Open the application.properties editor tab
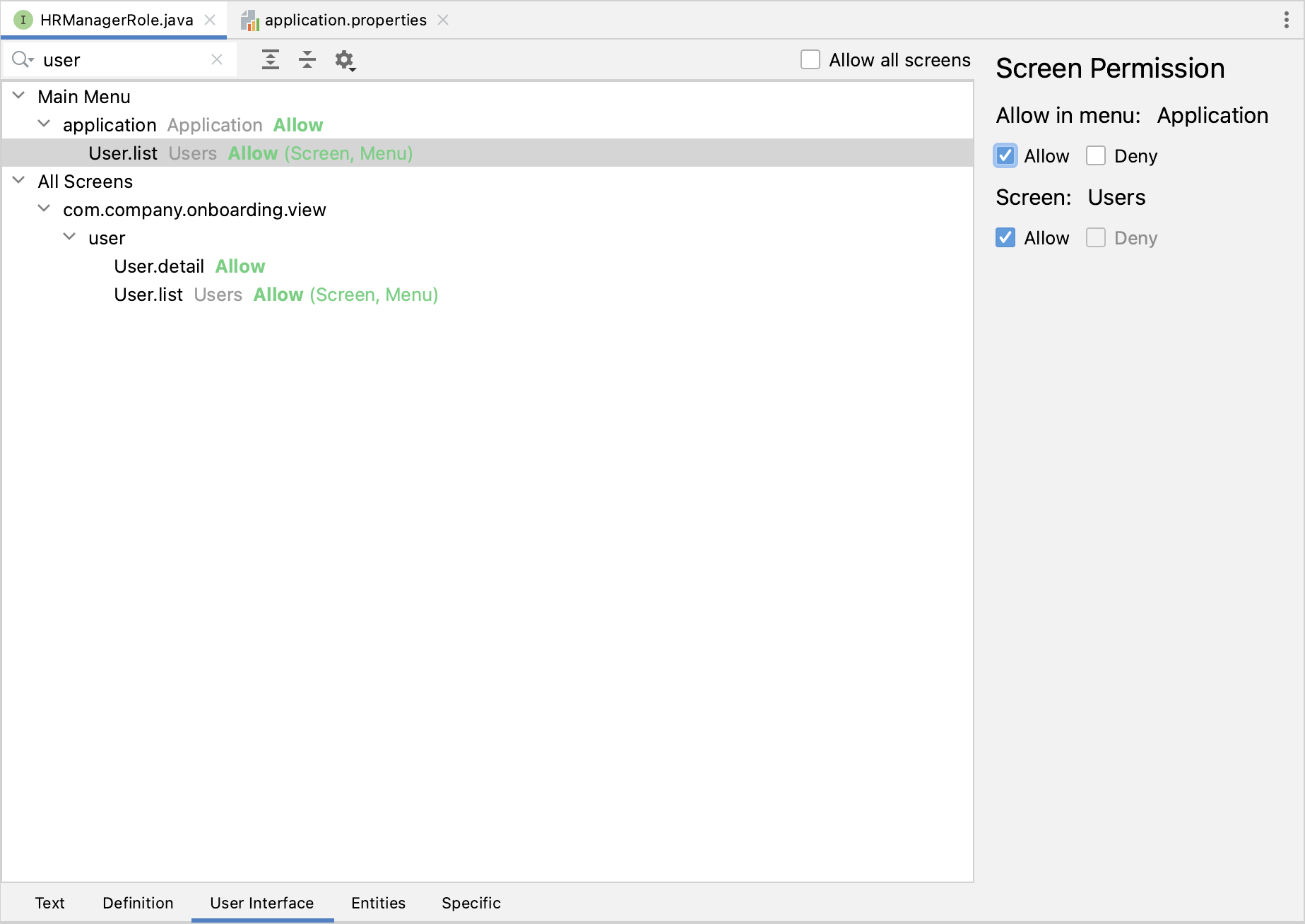The width and height of the screenshot is (1305, 924). (x=346, y=20)
